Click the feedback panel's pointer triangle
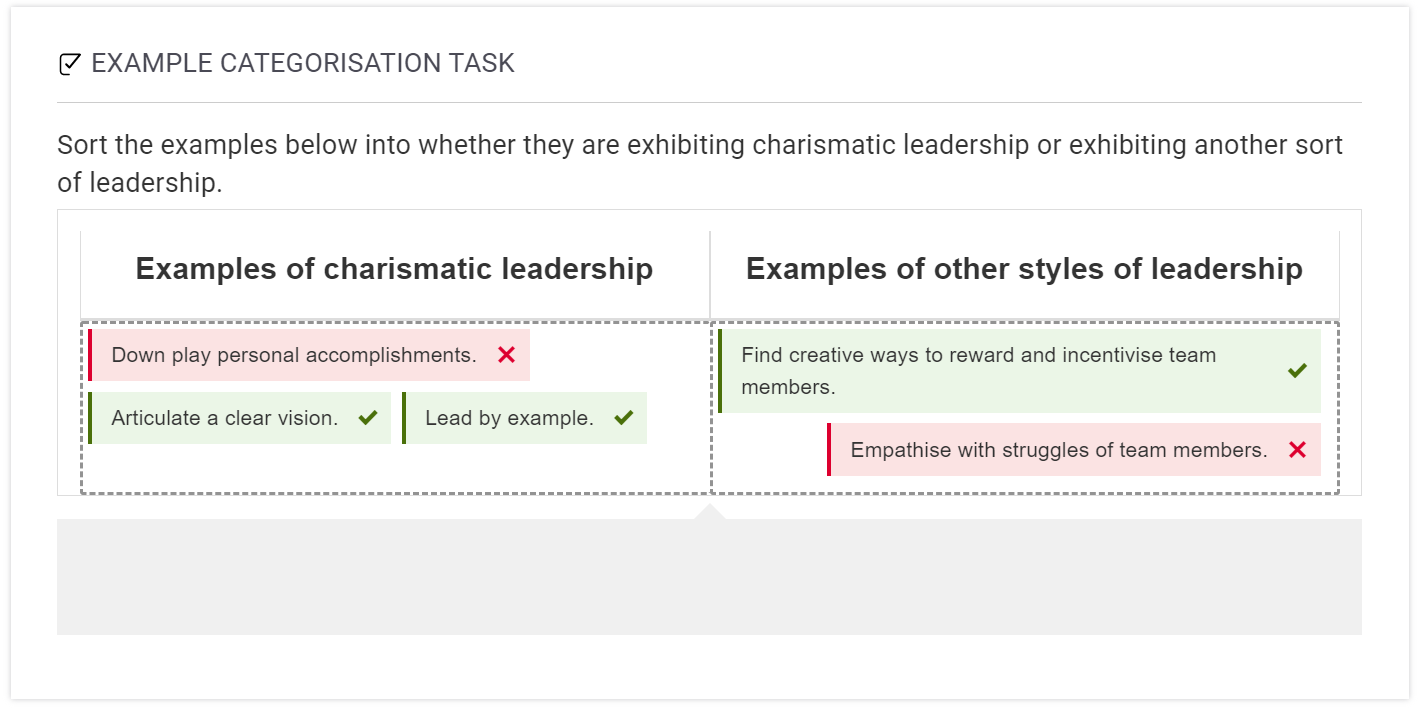The width and height of the screenshot is (1420, 712). click(x=710, y=512)
